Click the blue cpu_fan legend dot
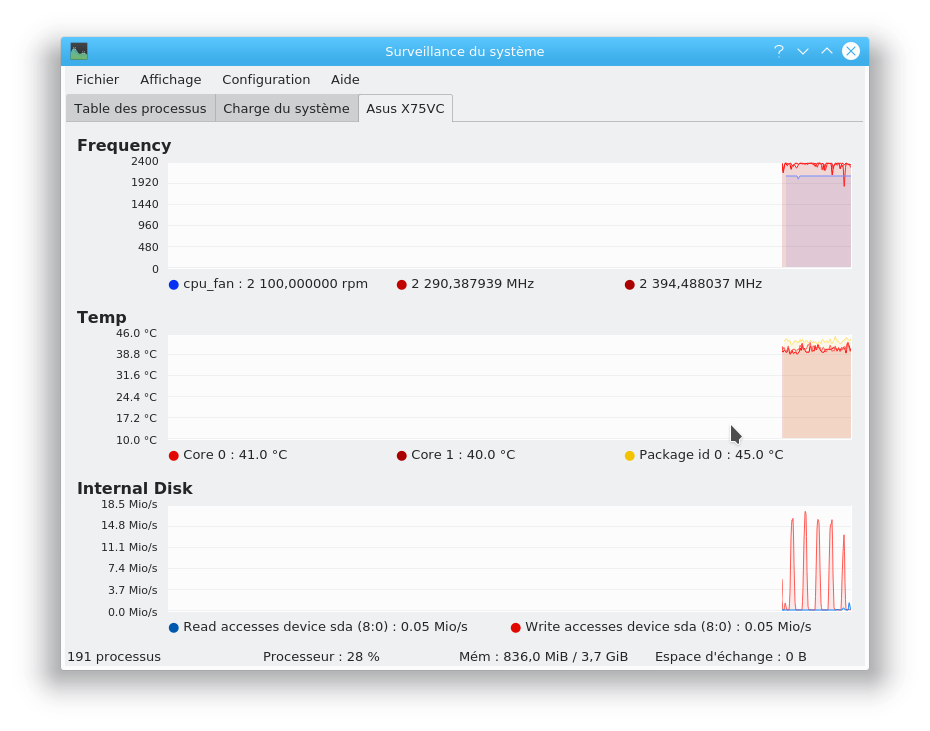The image size is (930, 731). (x=174, y=285)
